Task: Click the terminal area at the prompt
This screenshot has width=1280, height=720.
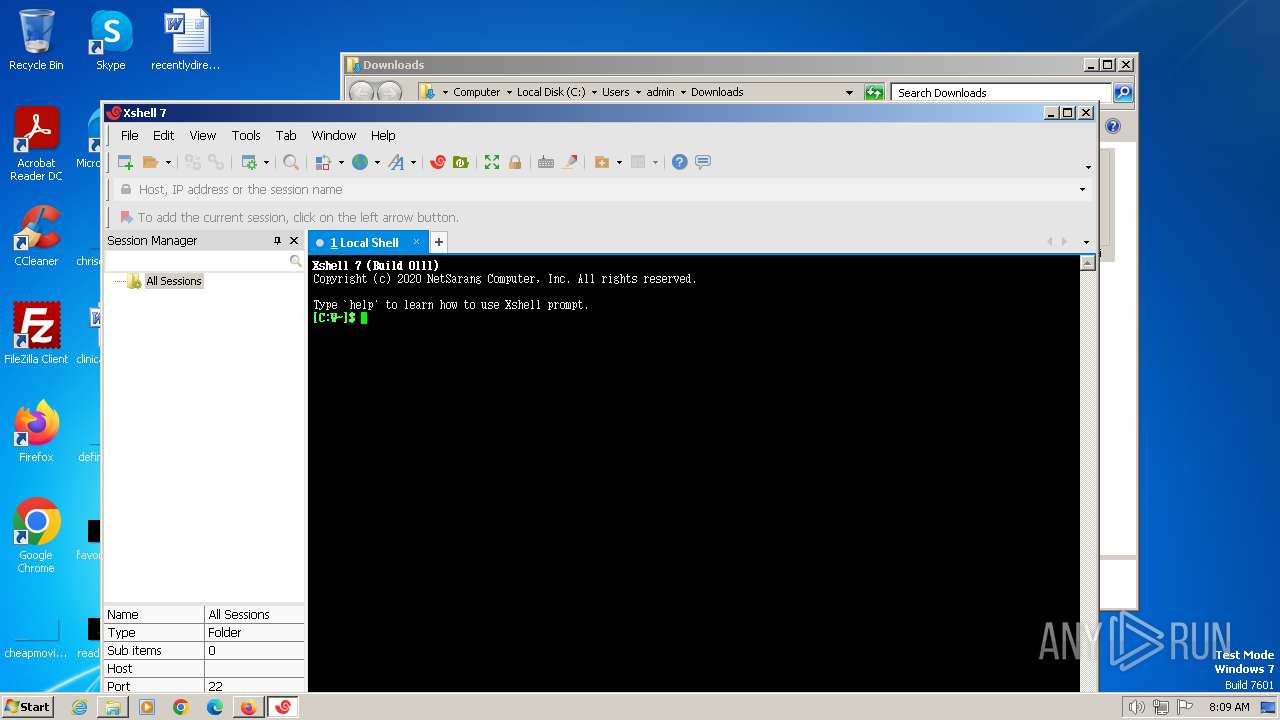Action: [x=364, y=318]
